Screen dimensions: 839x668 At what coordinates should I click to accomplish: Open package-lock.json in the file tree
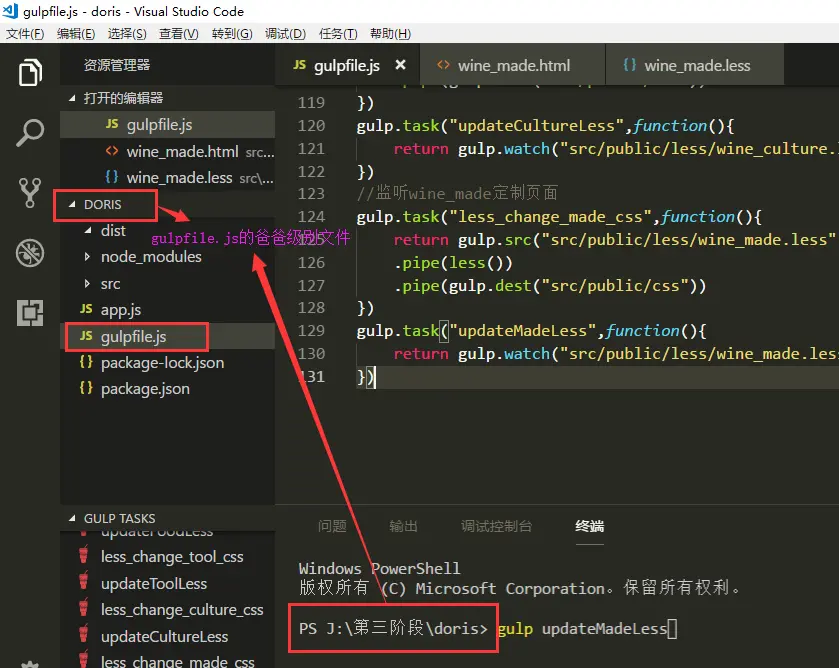167,362
